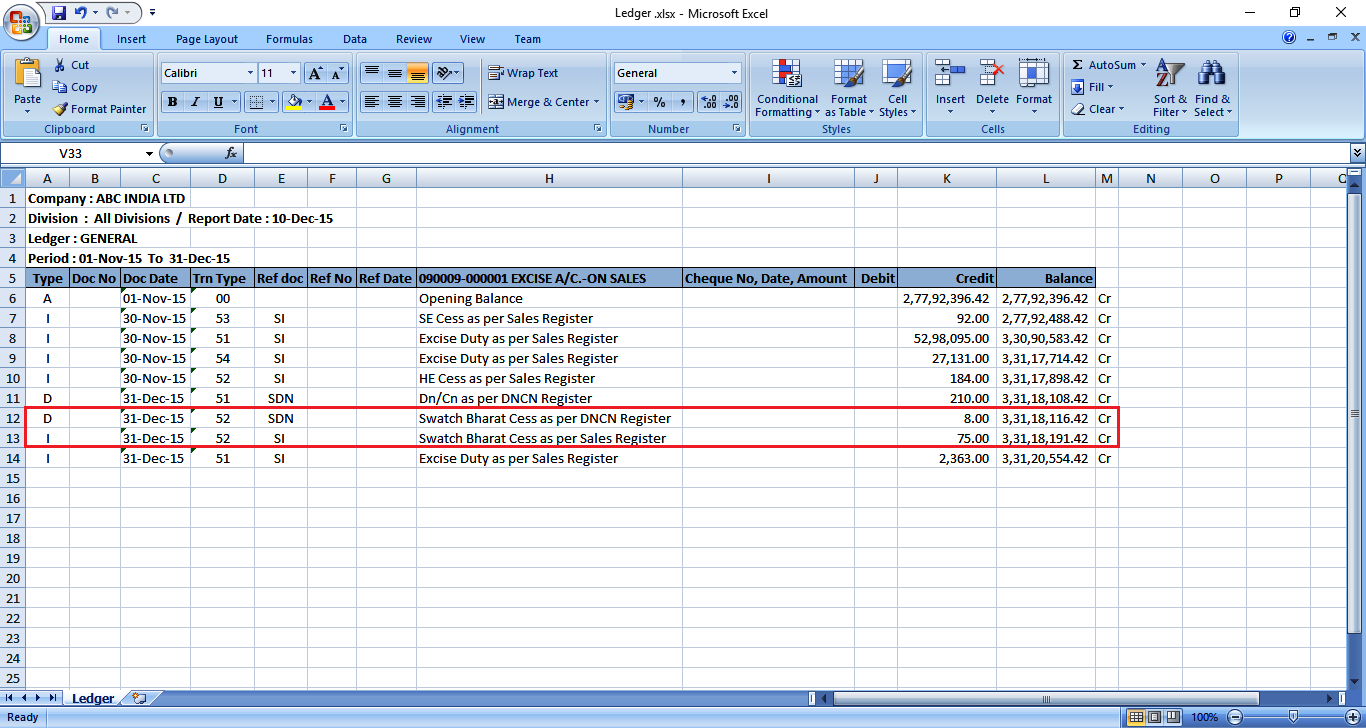Open the Format cells menu
Screen dimensions: 1366x728
click(x=1034, y=87)
